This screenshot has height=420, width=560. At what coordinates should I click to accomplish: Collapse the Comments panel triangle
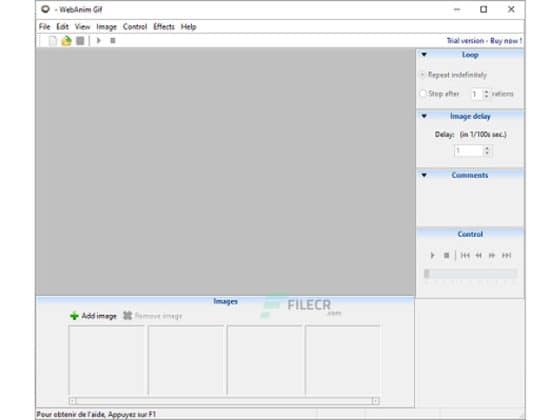pyautogui.click(x=424, y=175)
